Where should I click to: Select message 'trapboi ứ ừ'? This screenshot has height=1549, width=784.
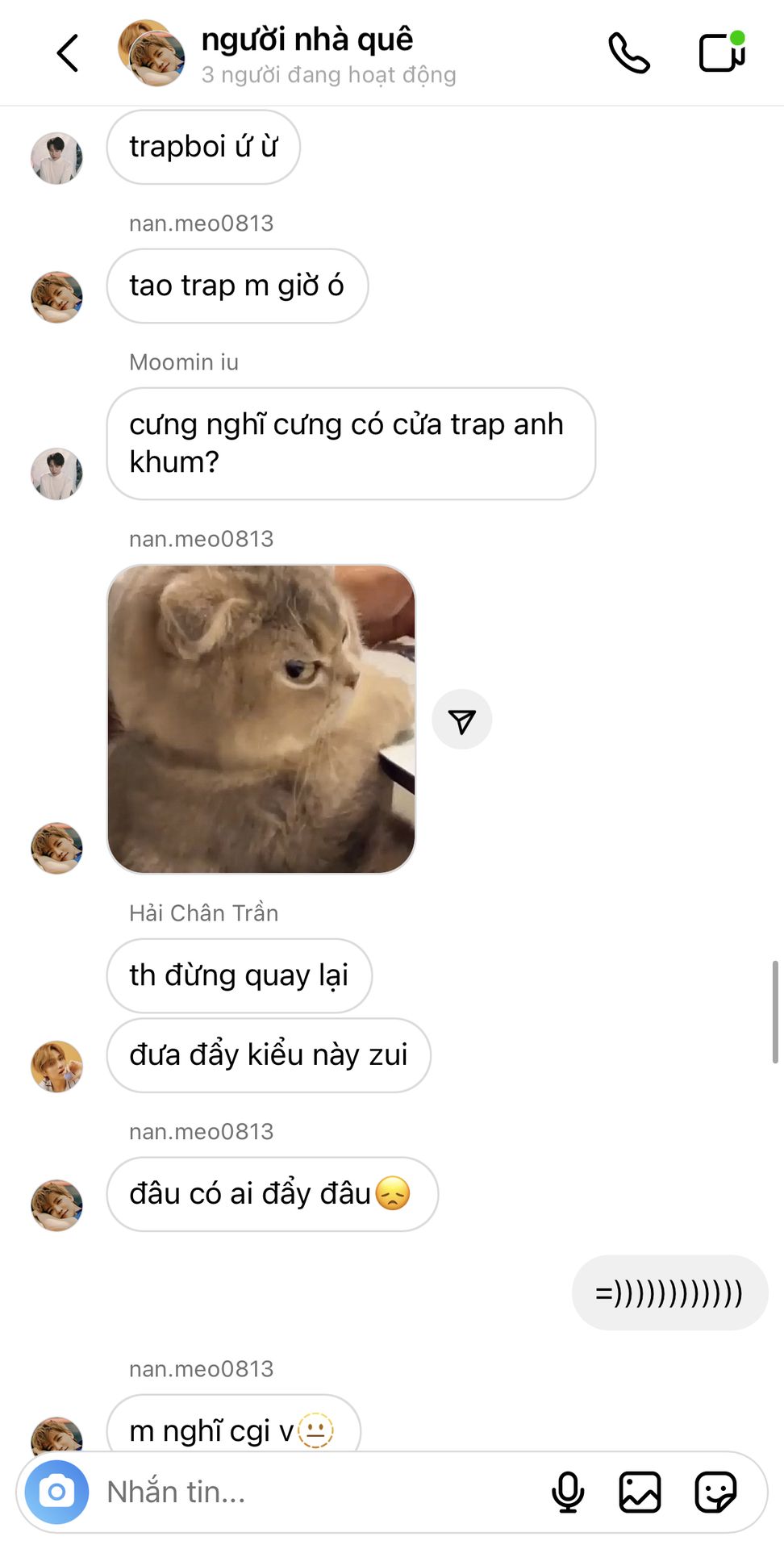click(203, 147)
